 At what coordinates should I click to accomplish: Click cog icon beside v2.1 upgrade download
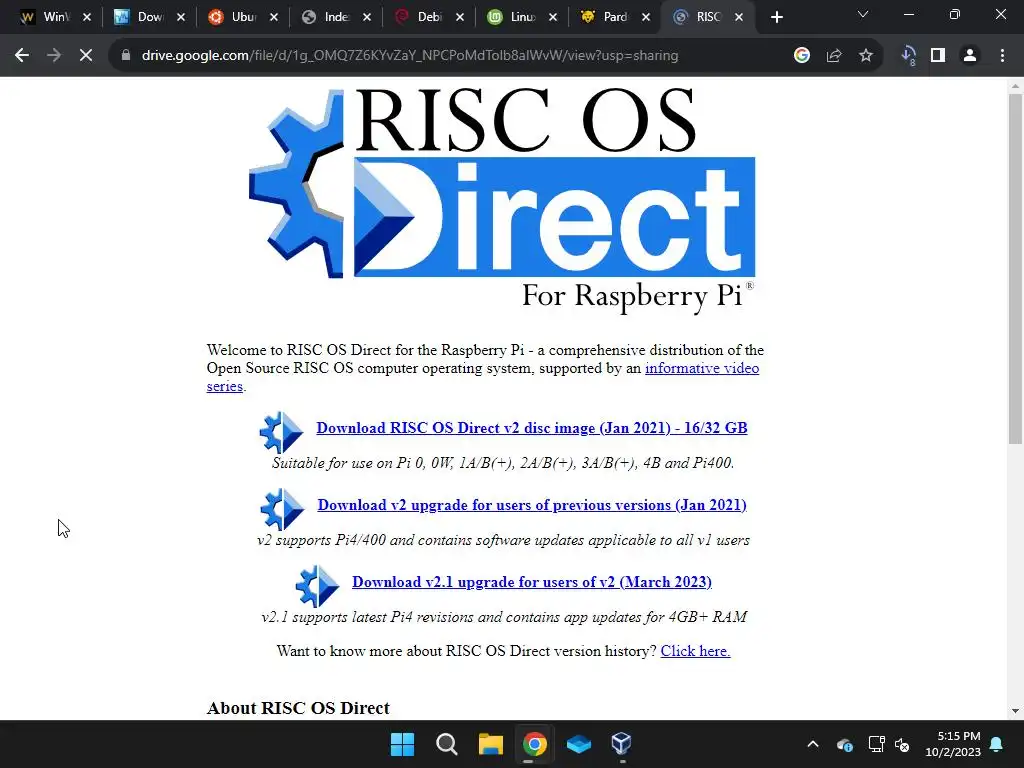pos(317,586)
